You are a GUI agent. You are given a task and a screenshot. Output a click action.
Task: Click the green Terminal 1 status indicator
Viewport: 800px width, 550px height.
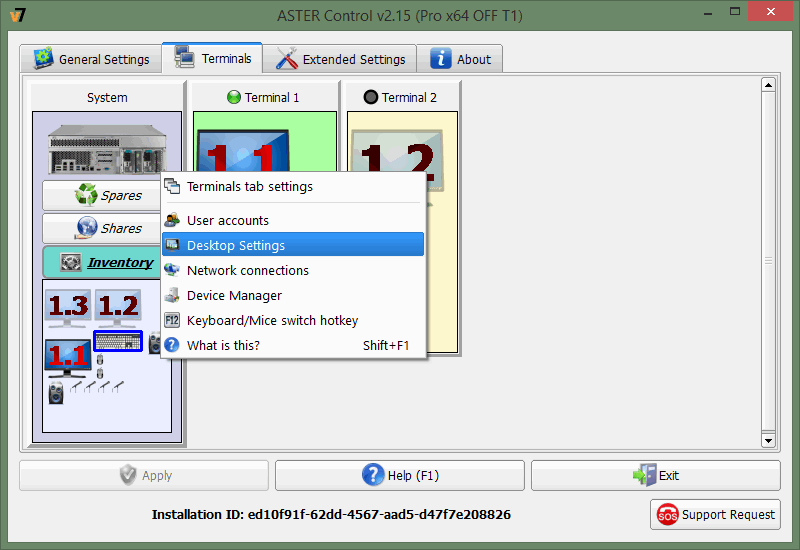click(234, 97)
